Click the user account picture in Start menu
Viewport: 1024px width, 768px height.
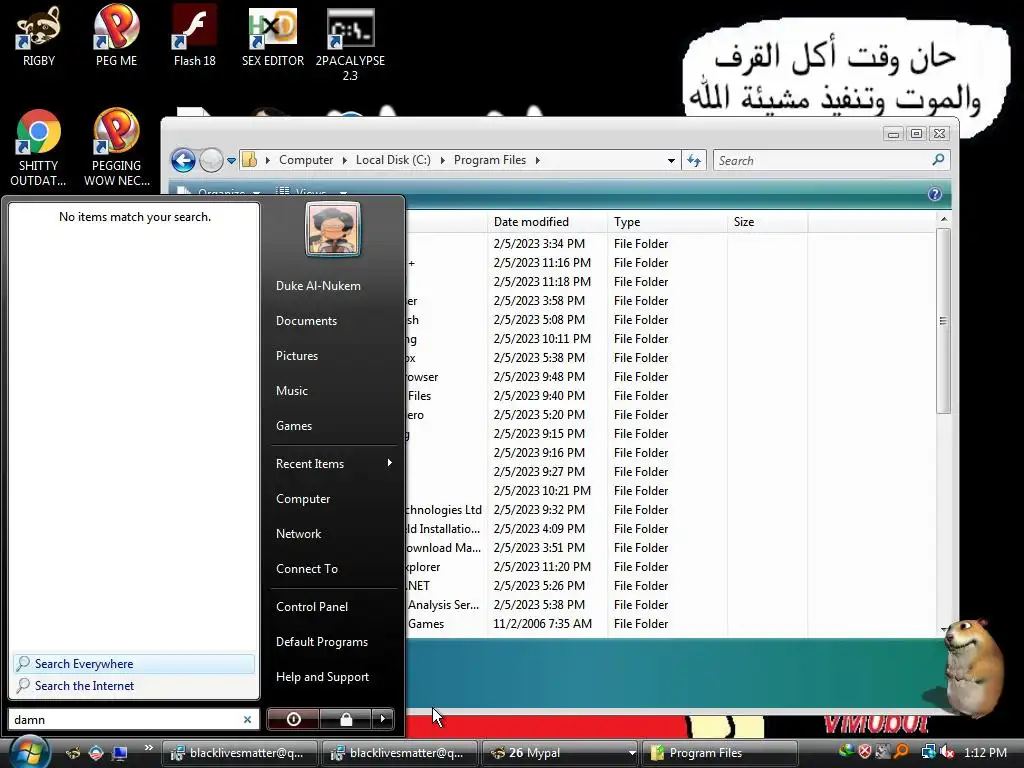click(332, 229)
